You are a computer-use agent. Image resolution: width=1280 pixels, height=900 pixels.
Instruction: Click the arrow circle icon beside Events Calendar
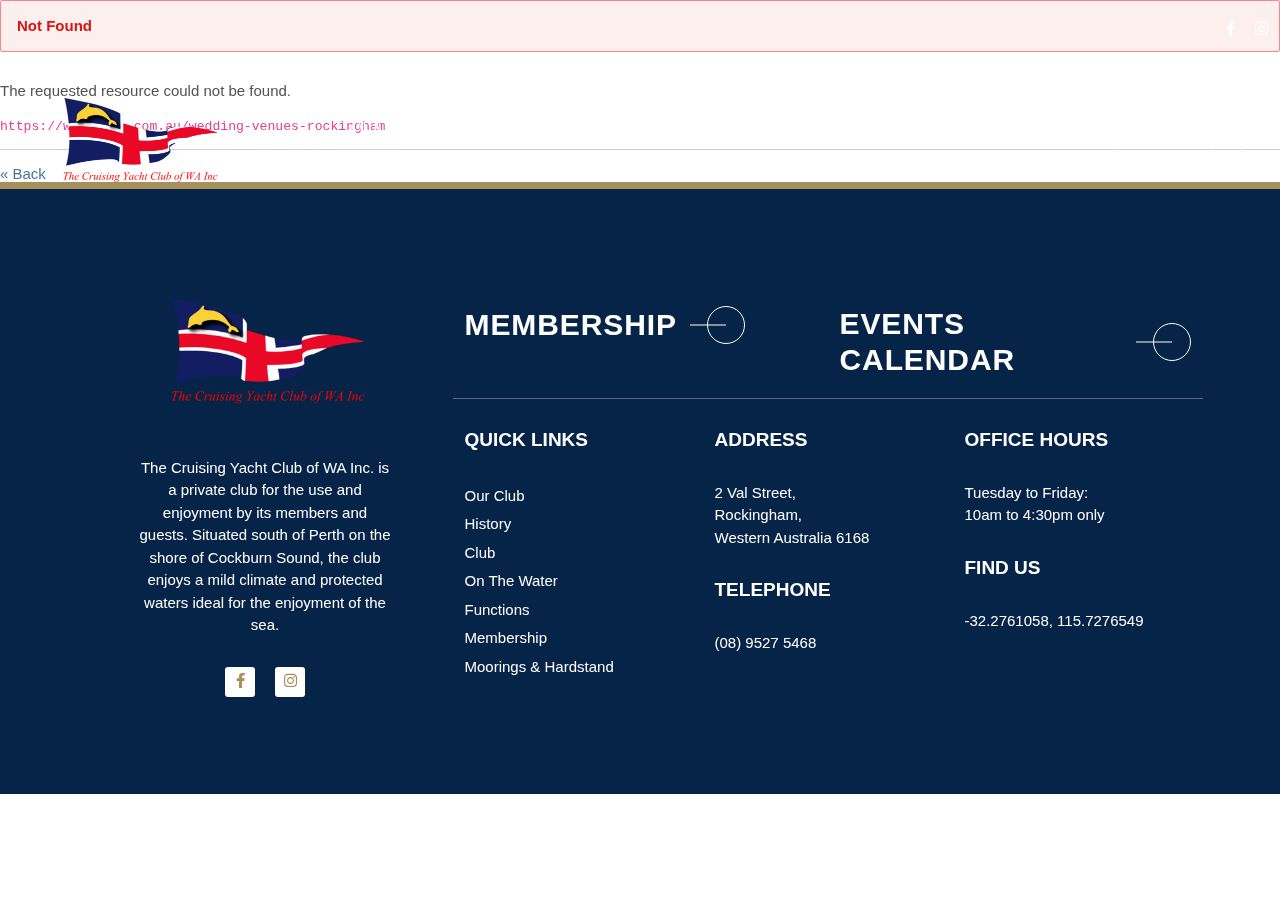(x=1164, y=342)
